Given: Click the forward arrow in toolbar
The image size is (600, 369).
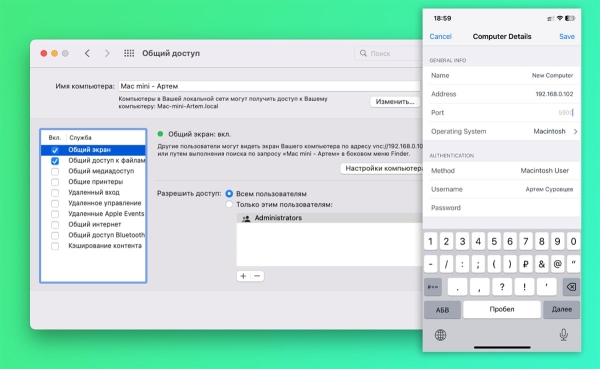Looking at the screenshot, I should click(x=107, y=53).
